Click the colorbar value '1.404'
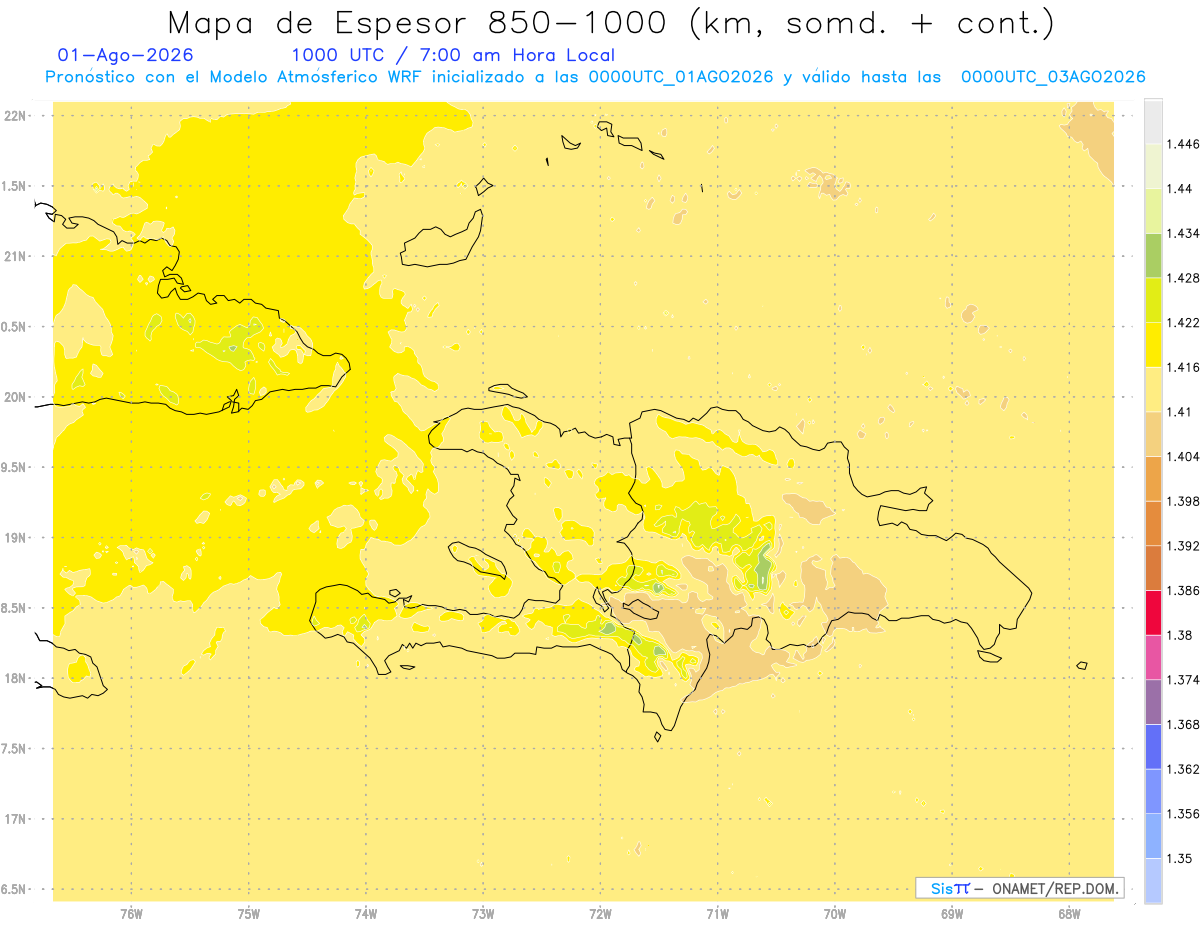The height and width of the screenshot is (927, 1200). [1183, 456]
